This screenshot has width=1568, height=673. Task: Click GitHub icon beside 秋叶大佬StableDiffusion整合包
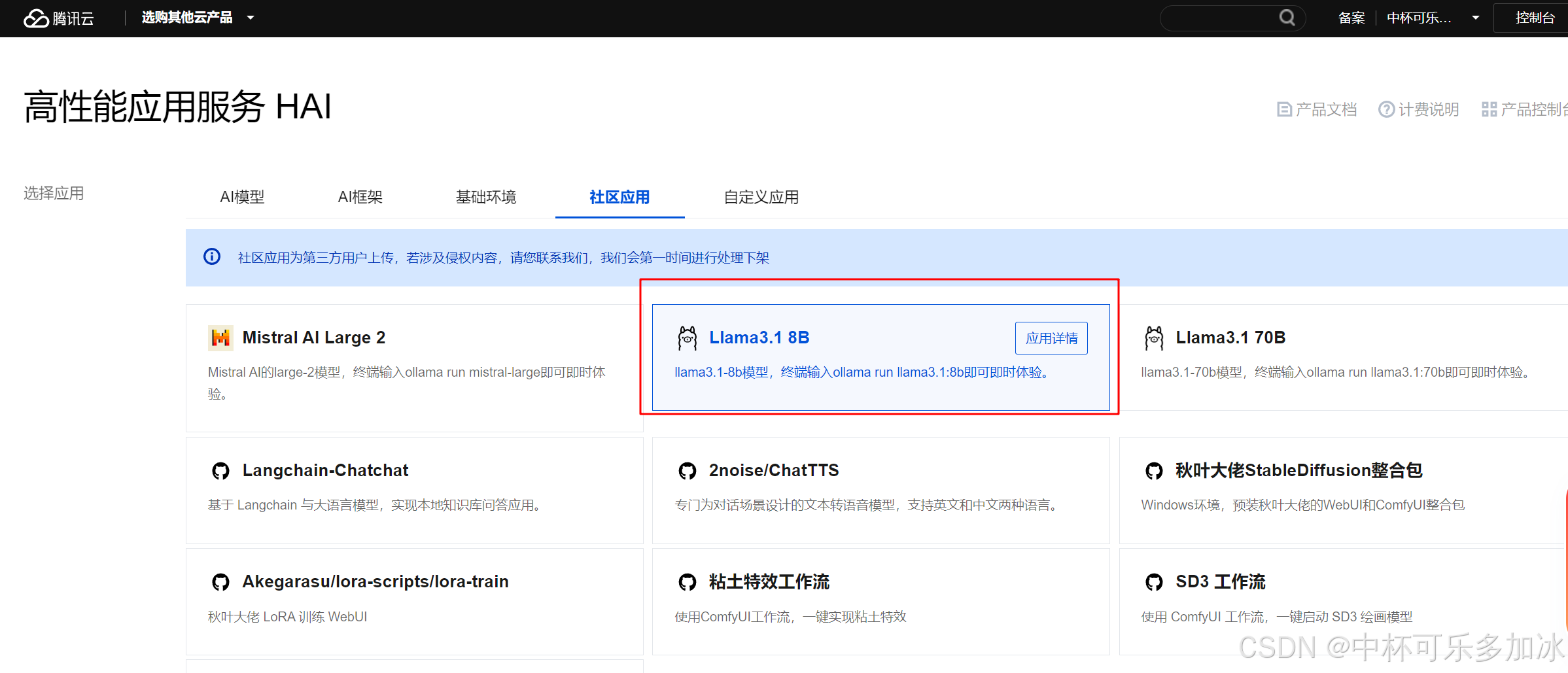point(1154,471)
